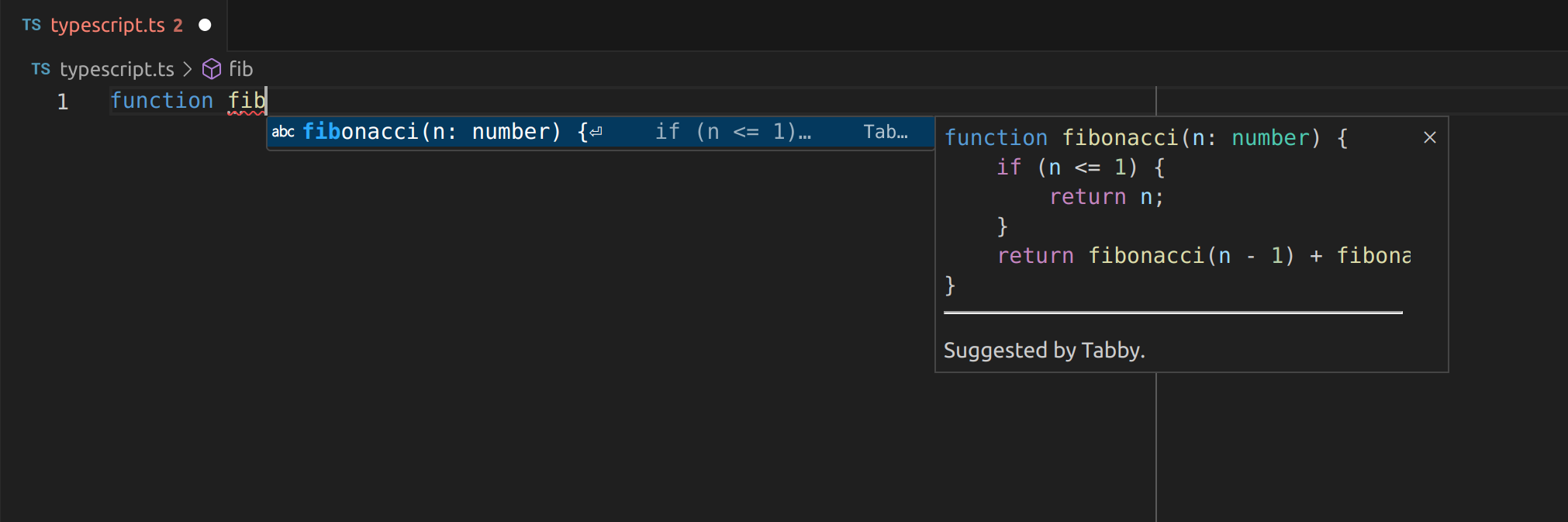This screenshot has width=1568, height=522.
Task: Click the problem count 2 on the tab
Action: (x=178, y=25)
